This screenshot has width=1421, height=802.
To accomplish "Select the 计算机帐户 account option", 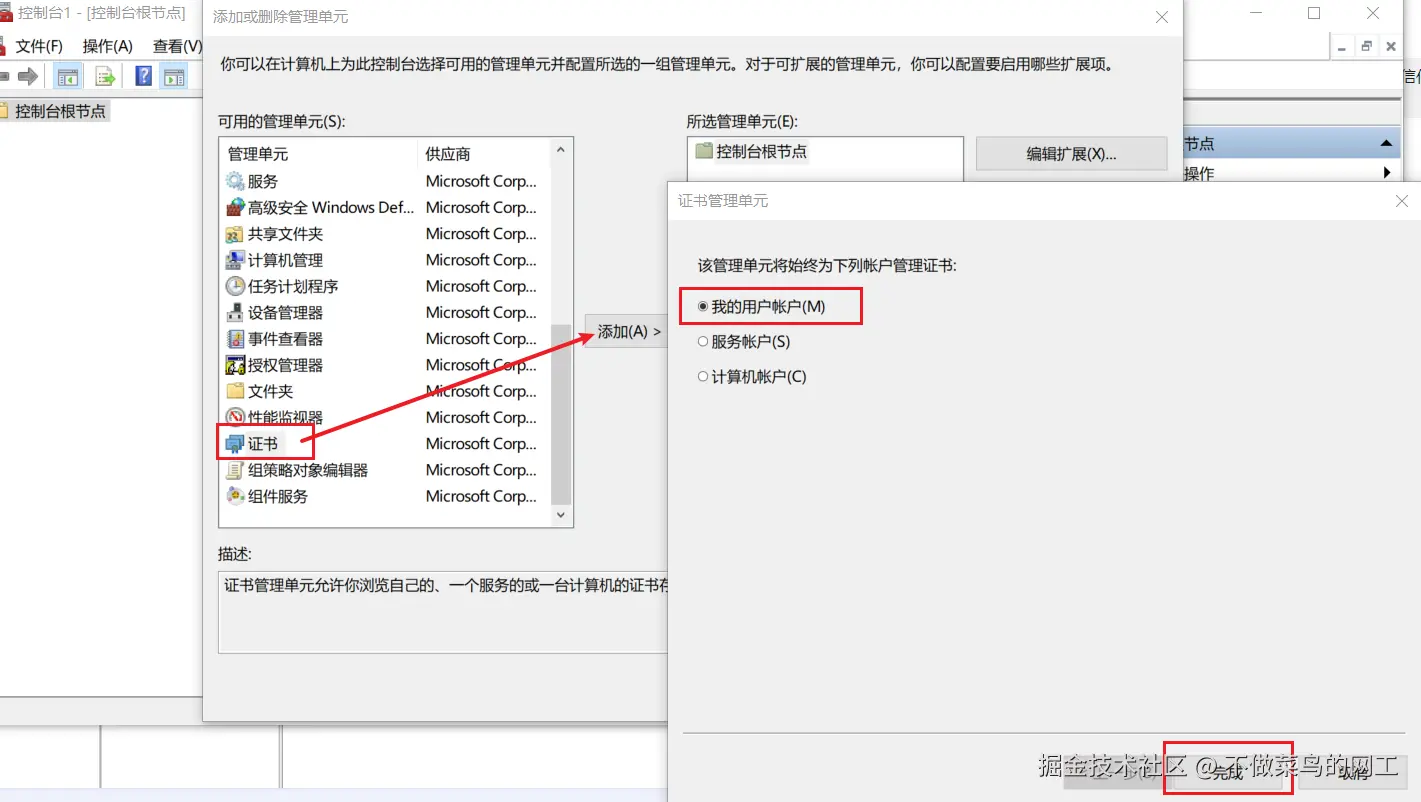I will (x=703, y=376).
